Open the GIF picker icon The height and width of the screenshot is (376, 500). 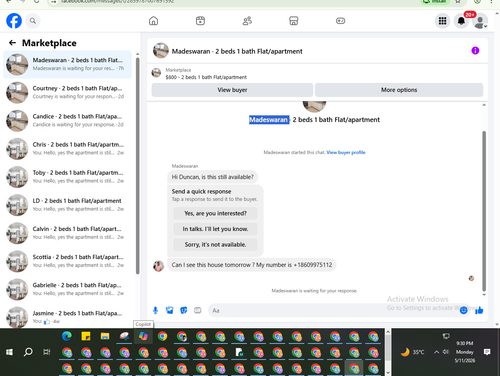pyautogui.click(x=198, y=310)
